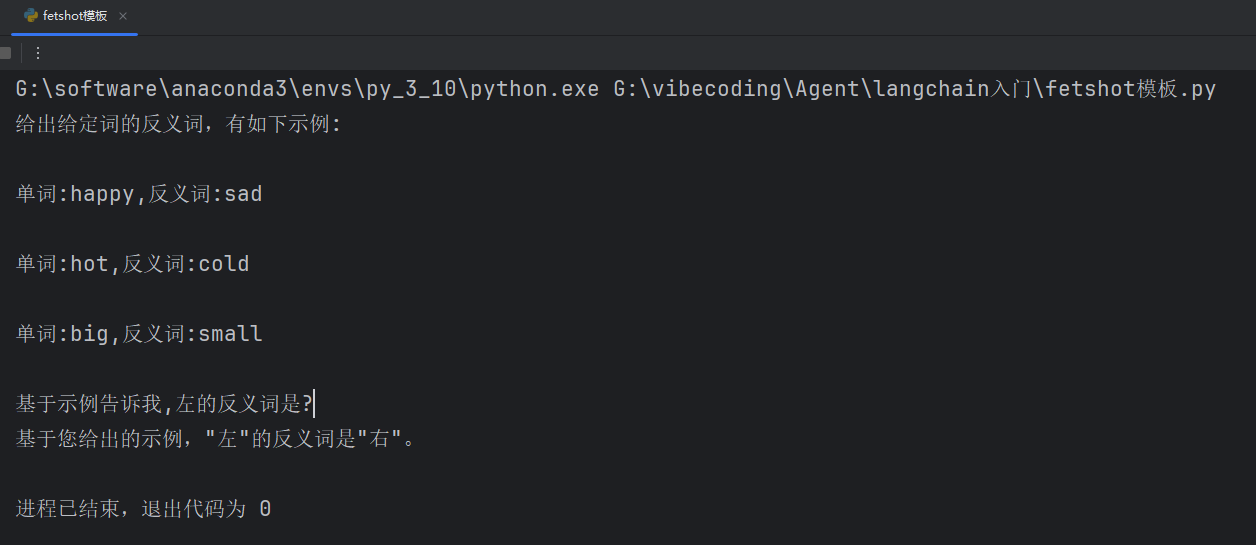Click the gray stop process square
Screen dimensions: 1256x545
click(5, 53)
